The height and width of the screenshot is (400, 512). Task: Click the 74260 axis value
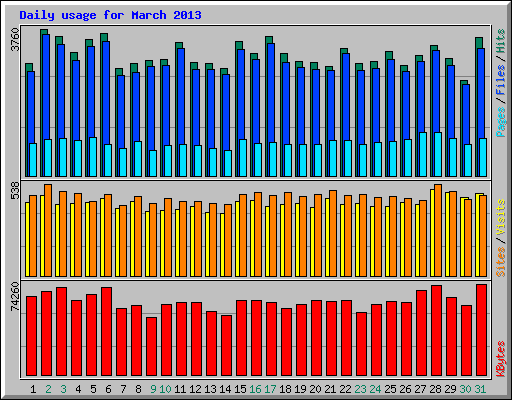pyautogui.click(x=15, y=297)
